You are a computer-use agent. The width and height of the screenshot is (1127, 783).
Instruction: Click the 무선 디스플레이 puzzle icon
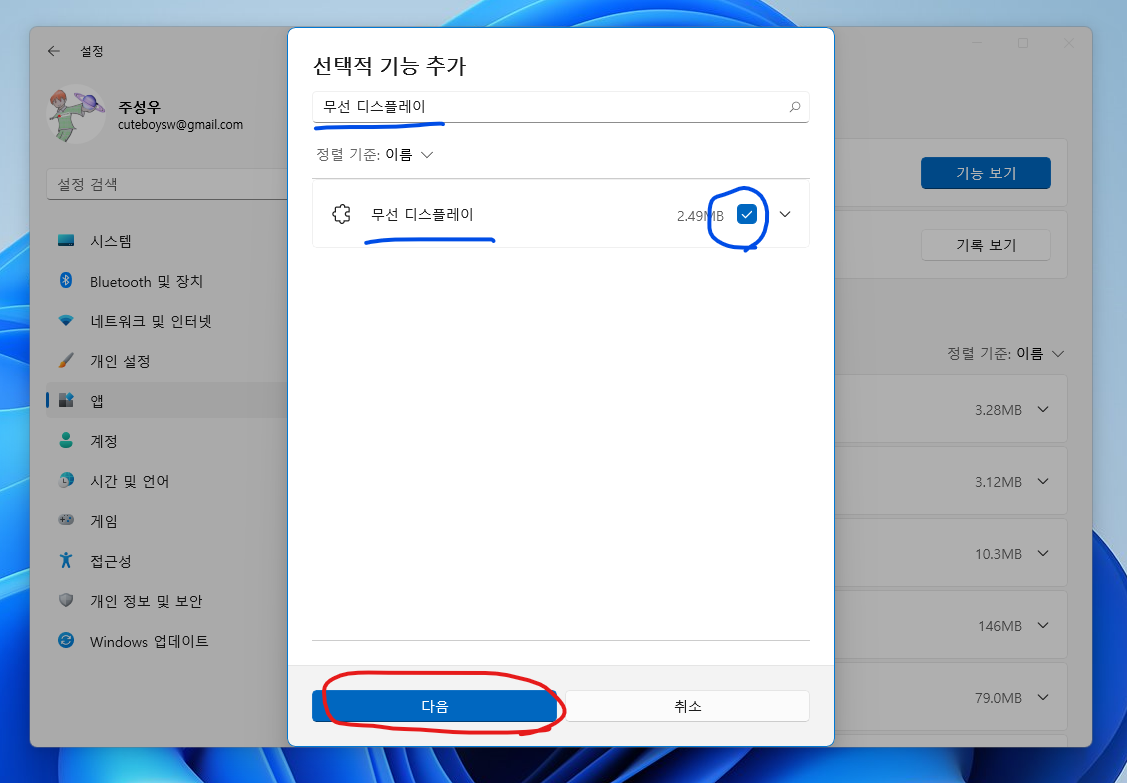point(341,214)
